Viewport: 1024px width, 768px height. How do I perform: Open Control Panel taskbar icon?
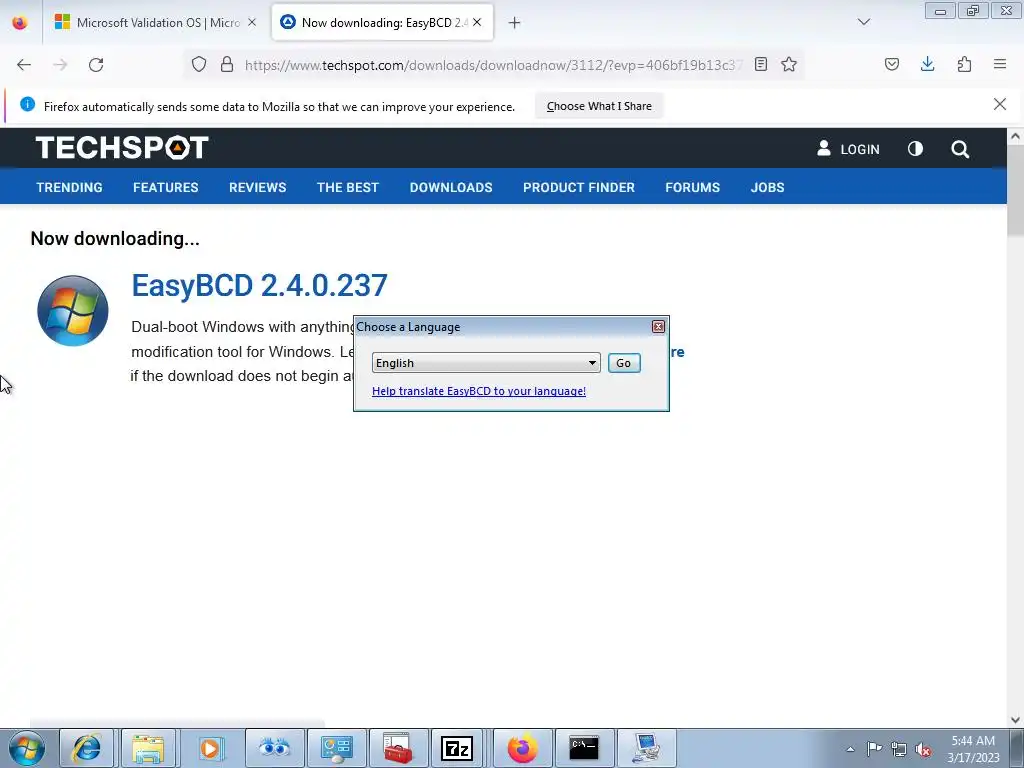click(336, 748)
